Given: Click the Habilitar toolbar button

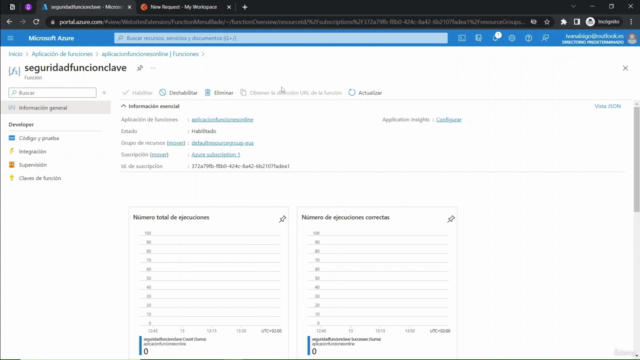Looking at the screenshot, I should [137, 93].
